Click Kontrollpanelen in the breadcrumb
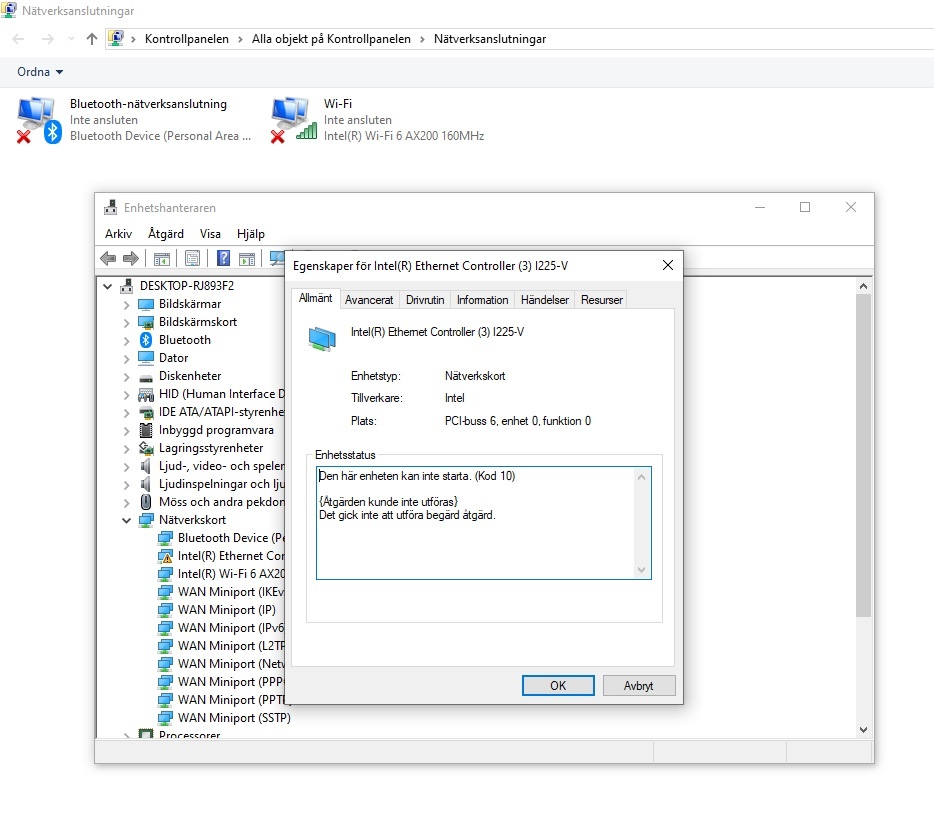 186,39
